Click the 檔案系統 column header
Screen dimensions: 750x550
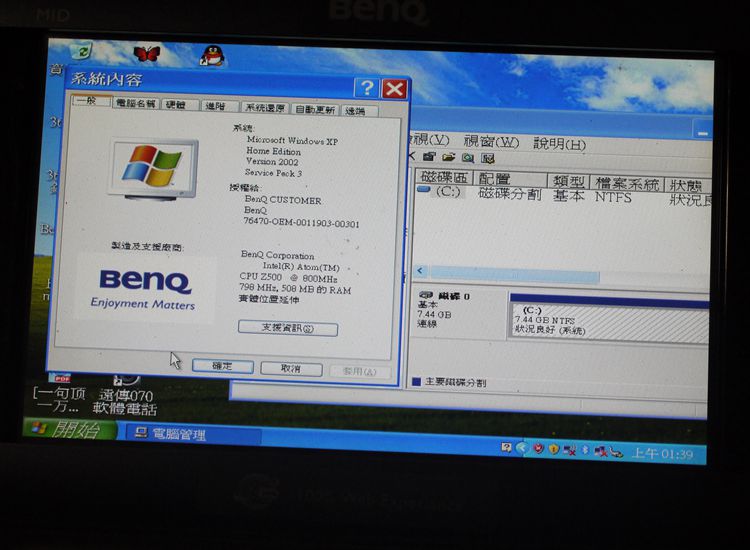point(627,183)
